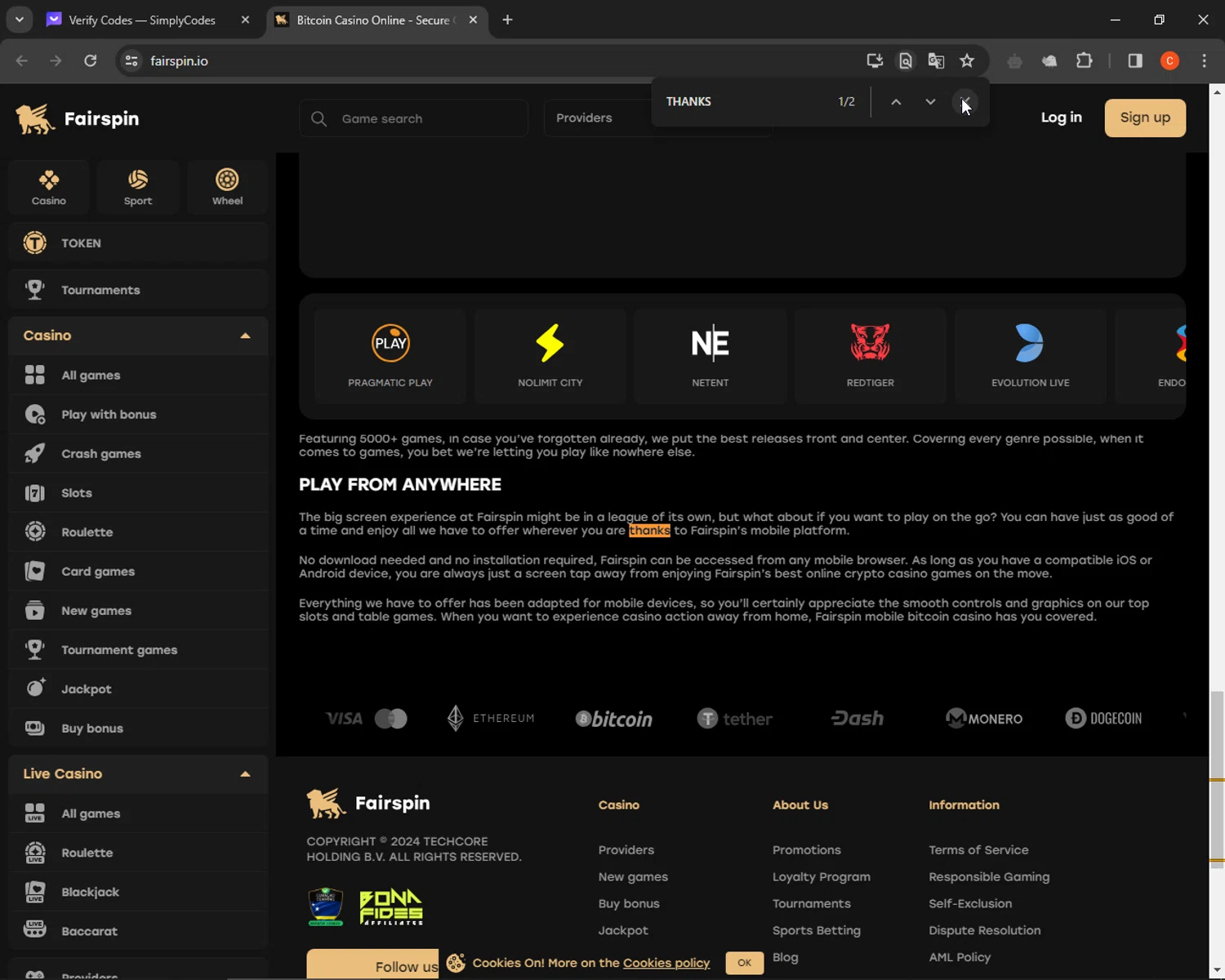This screenshot has width=1225, height=980.
Task: Open the Wheel section icon
Action: (227, 187)
